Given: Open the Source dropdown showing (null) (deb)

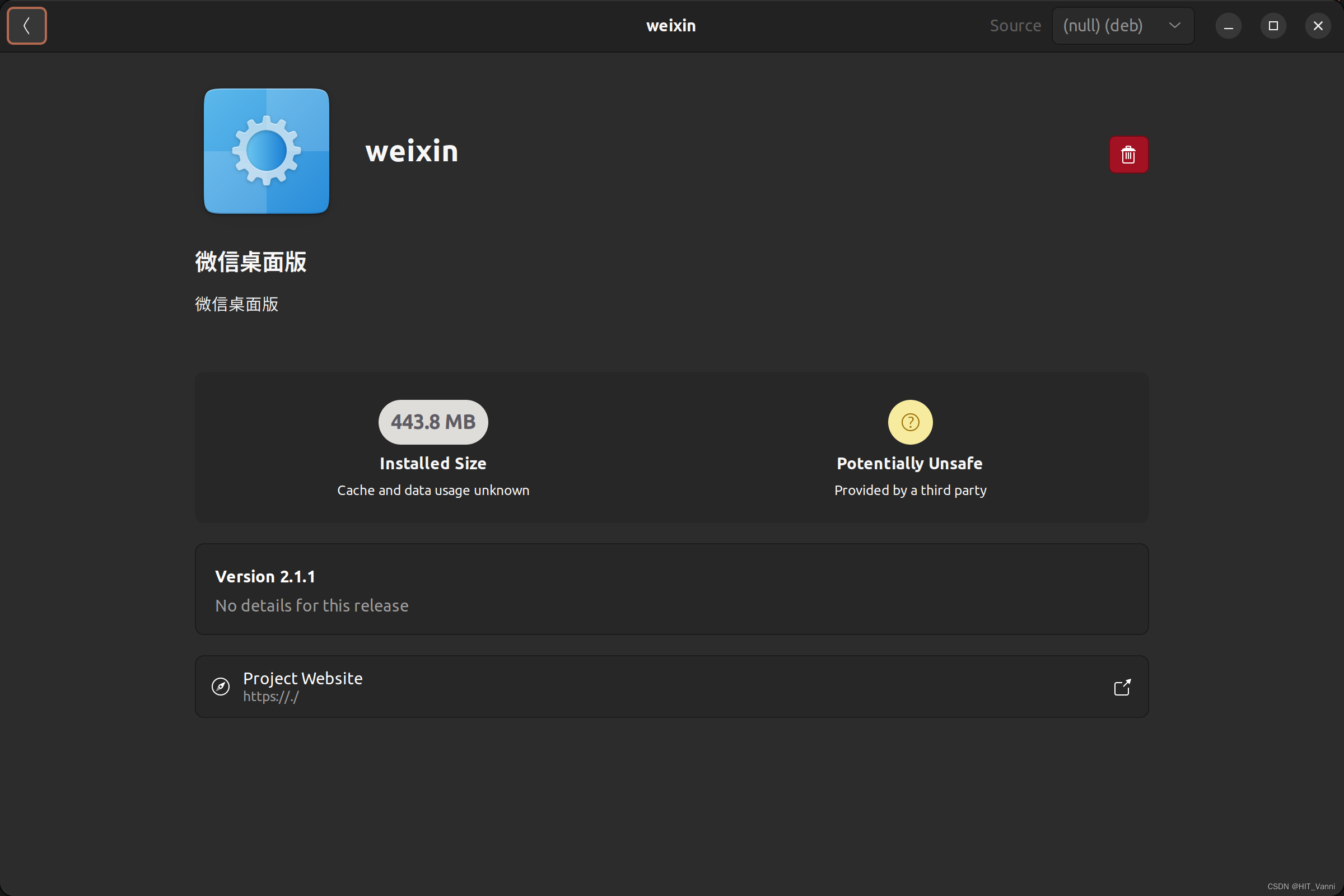Looking at the screenshot, I should (1123, 26).
